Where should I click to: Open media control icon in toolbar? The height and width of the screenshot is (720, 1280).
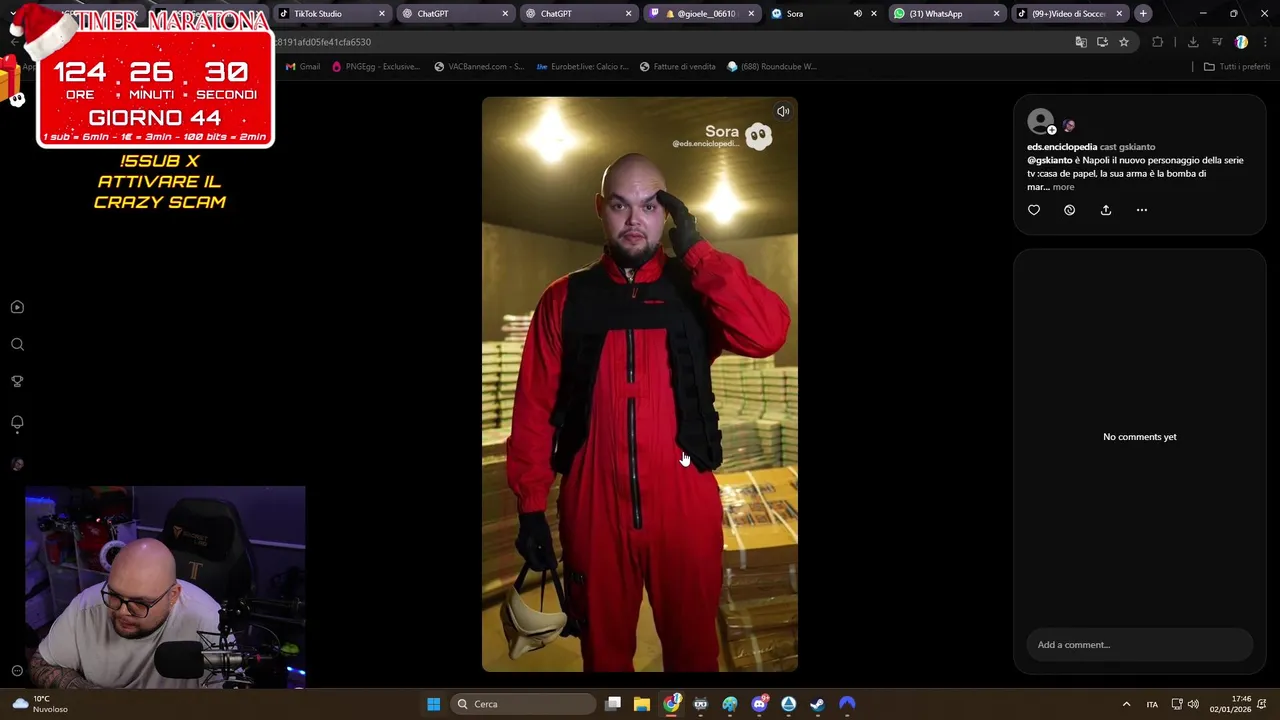coord(1217,42)
